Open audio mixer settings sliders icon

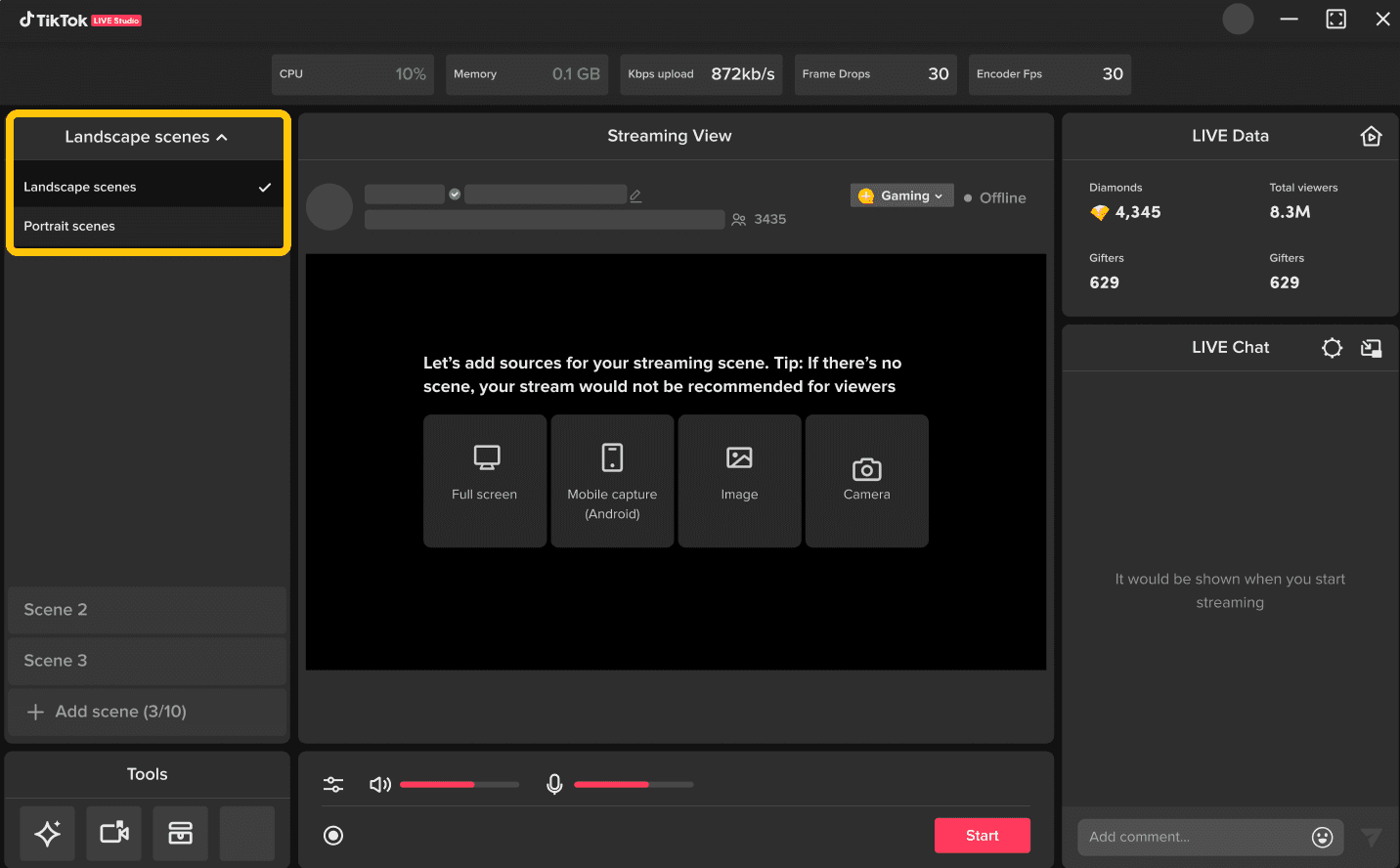(x=333, y=784)
